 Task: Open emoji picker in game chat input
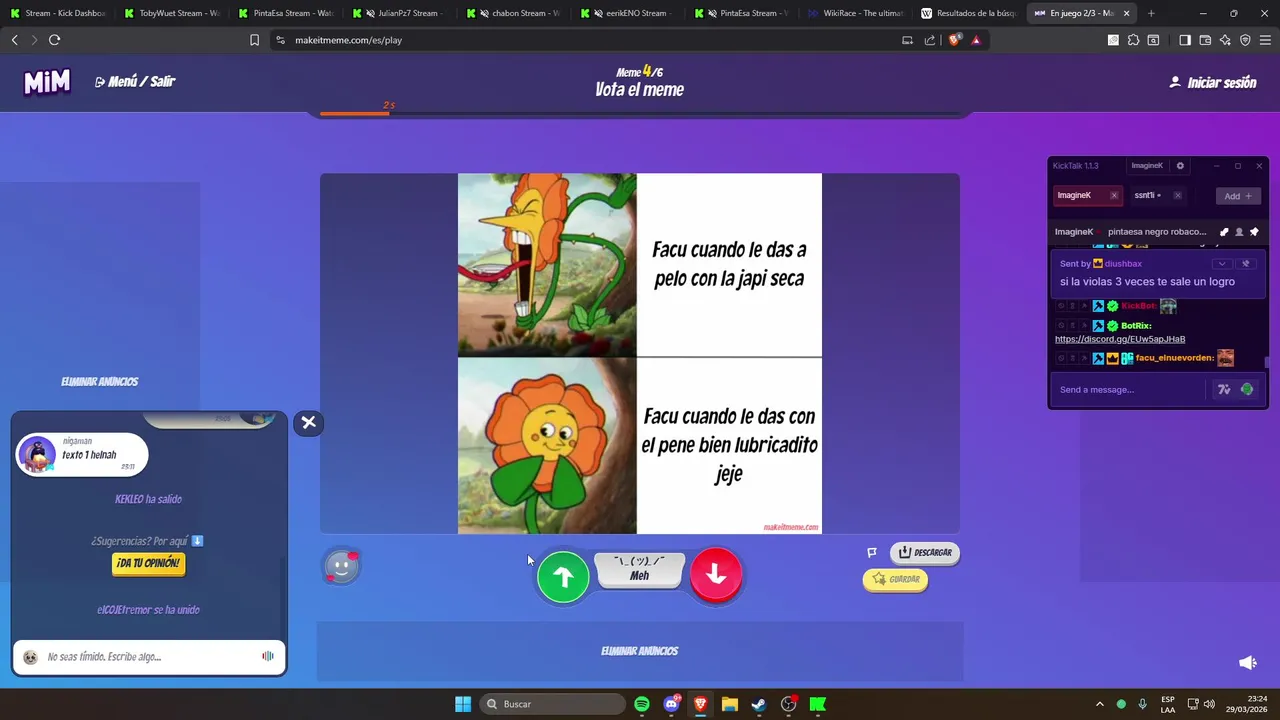(30, 657)
